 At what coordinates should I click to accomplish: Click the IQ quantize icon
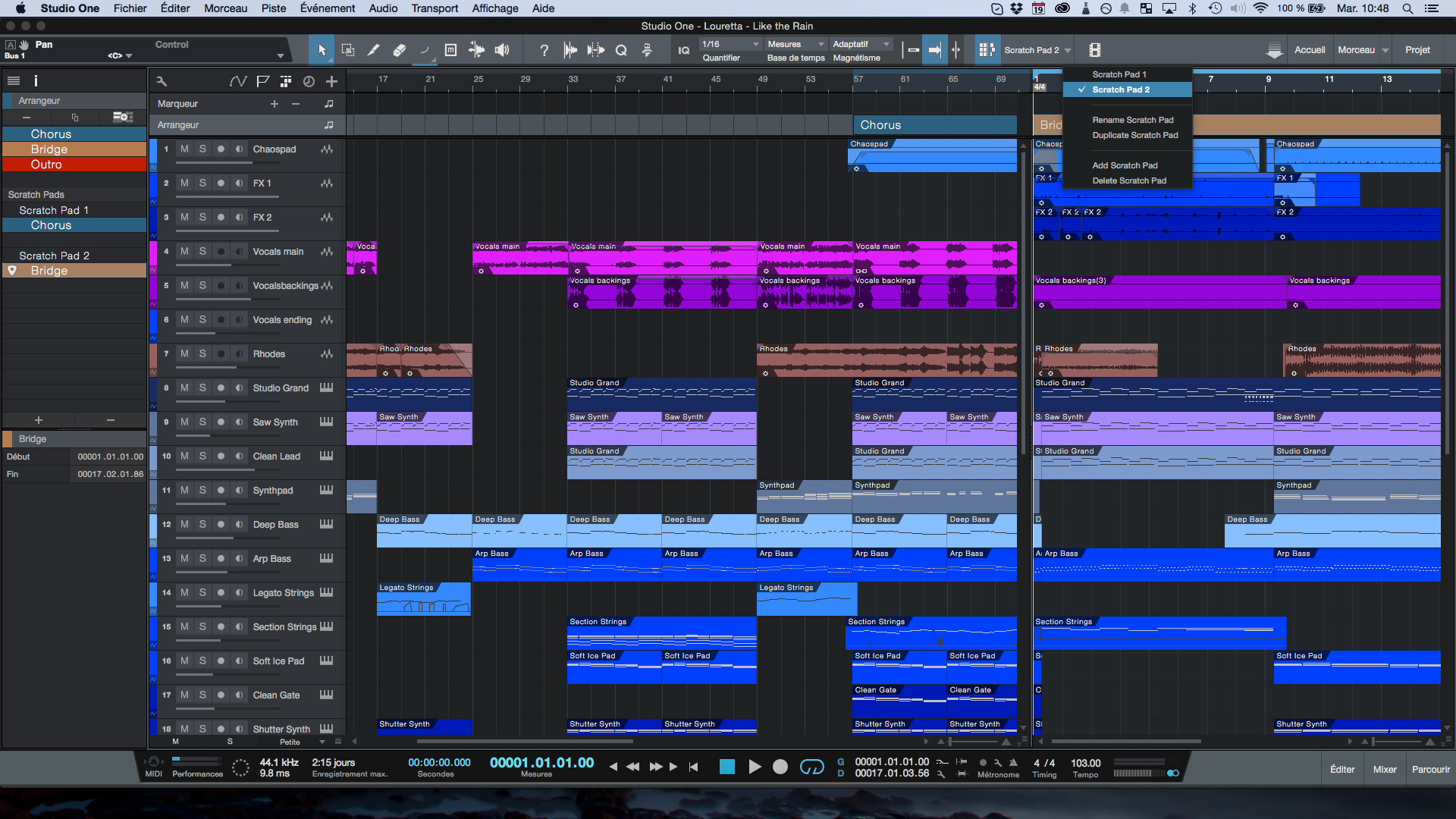[x=683, y=50]
